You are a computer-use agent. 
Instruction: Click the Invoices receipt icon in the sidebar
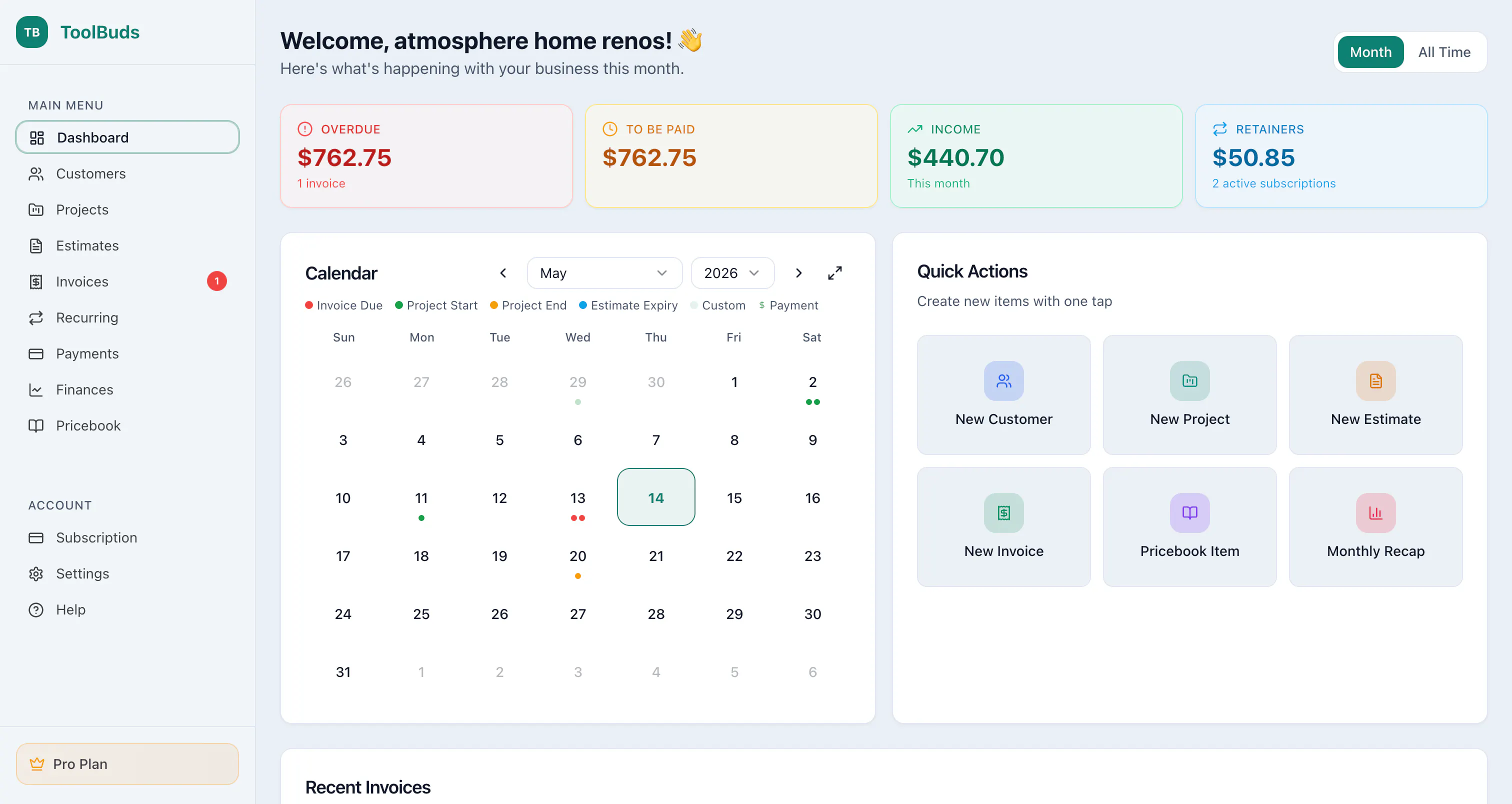[x=36, y=281]
